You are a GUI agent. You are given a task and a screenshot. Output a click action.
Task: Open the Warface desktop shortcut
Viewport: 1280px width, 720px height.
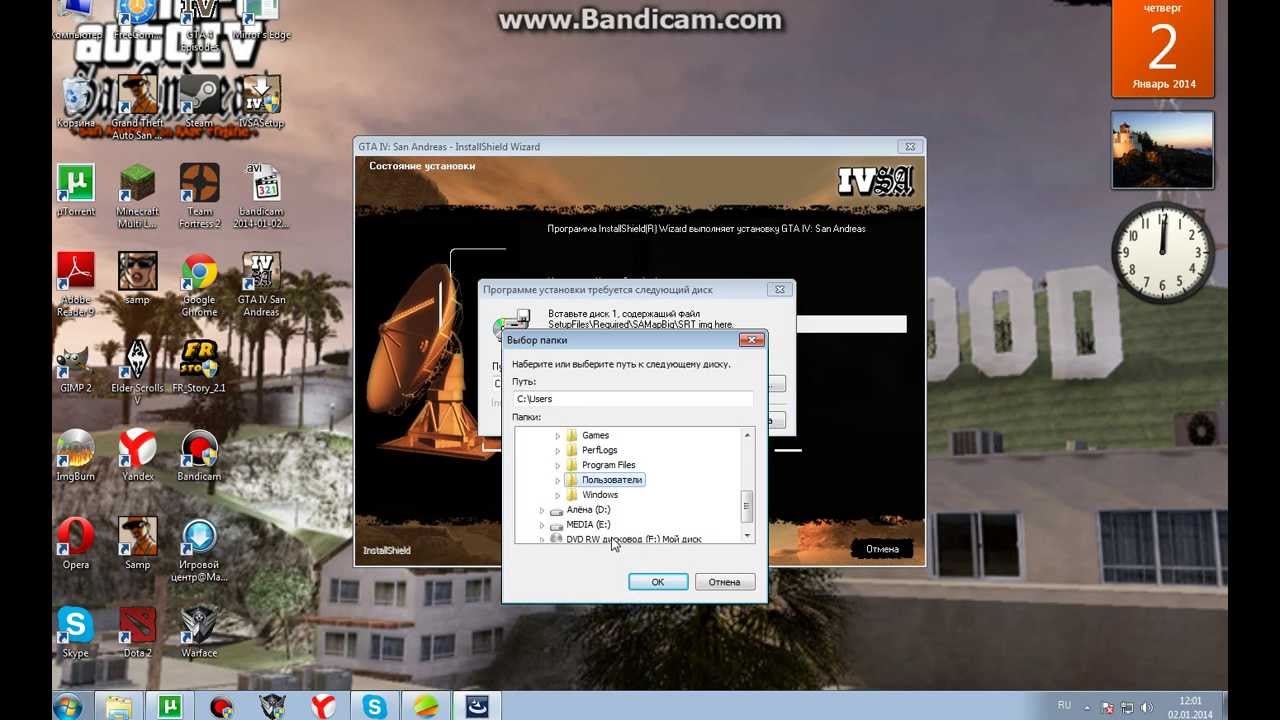pyautogui.click(x=199, y=631)
